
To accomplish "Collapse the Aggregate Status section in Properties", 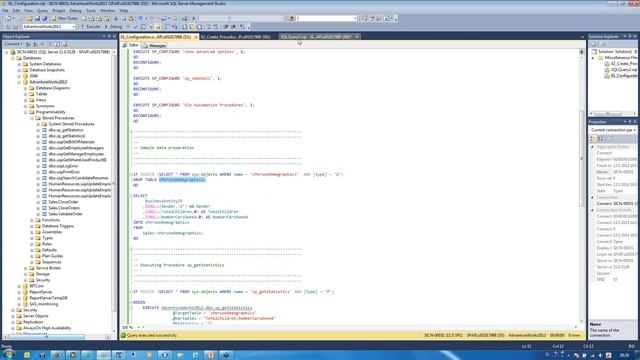I will click(x=593, y=147).
